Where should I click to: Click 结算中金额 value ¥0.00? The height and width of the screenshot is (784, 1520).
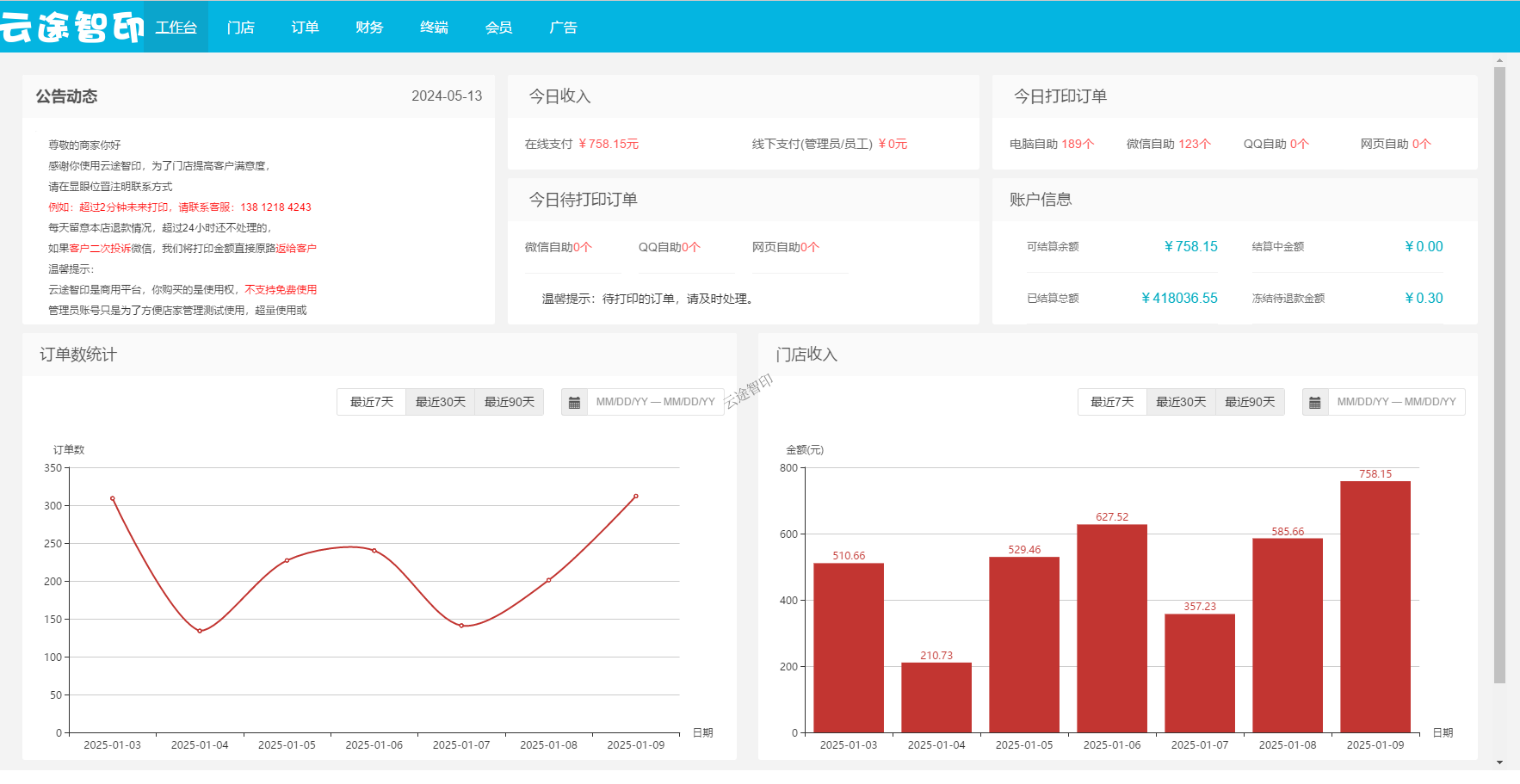1424,246
